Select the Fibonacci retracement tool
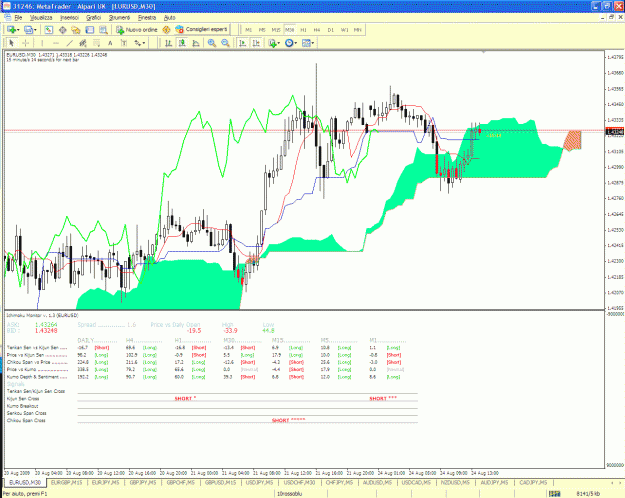Image resolution: width=625 pixels, height=498 pixels. point(96,43)
